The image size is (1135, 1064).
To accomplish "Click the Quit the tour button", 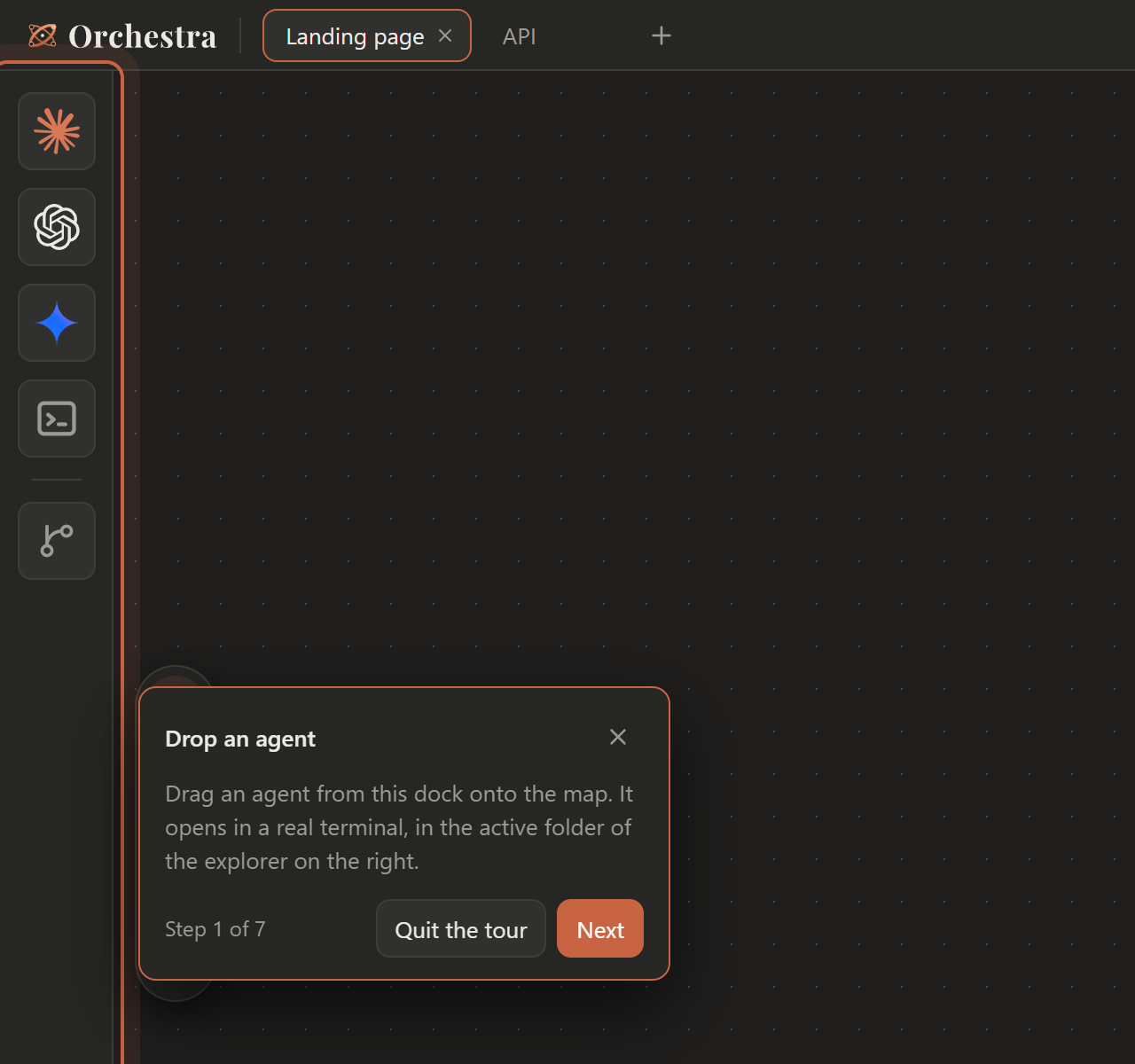I will 461,929.
